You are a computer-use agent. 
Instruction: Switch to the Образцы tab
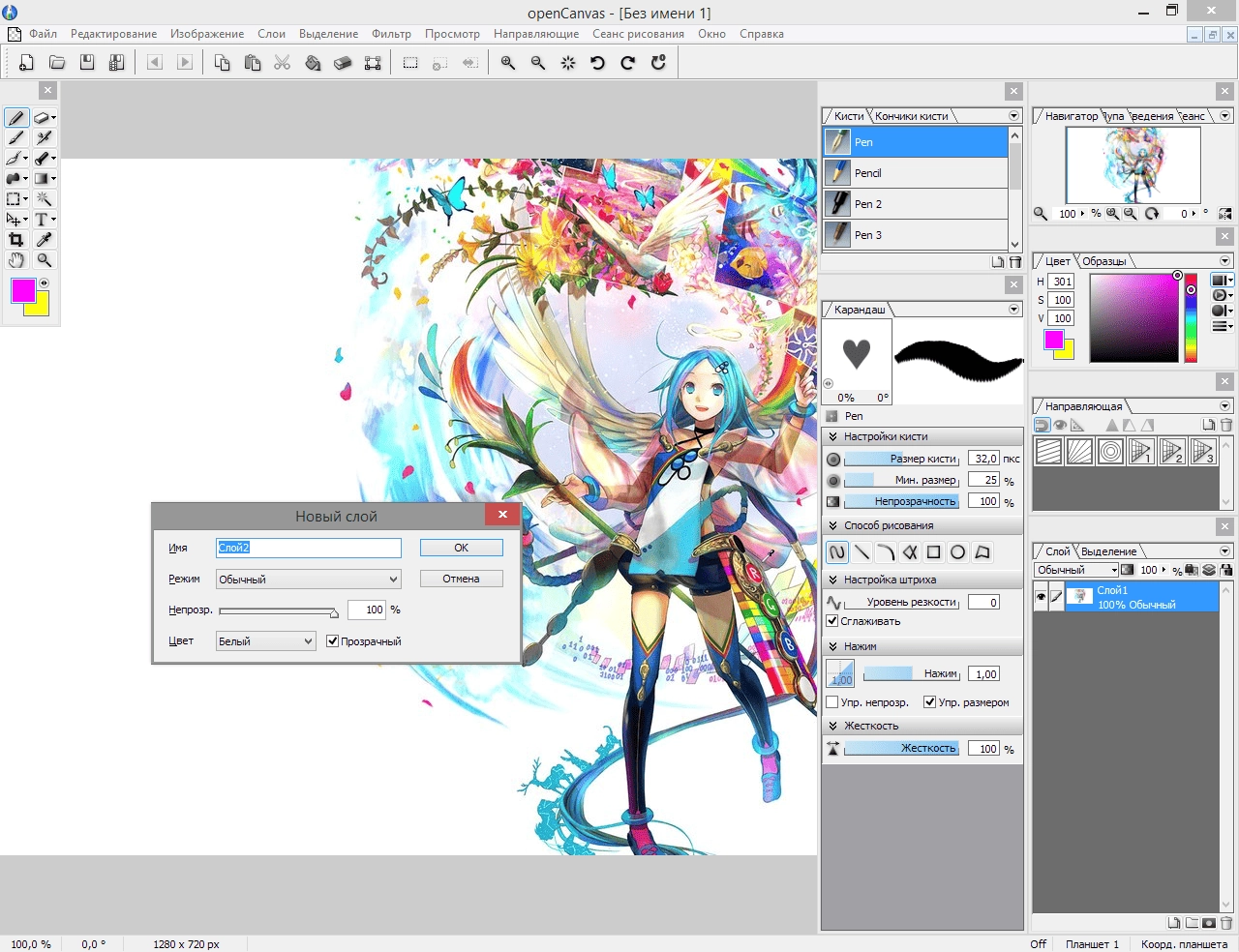1103,261
